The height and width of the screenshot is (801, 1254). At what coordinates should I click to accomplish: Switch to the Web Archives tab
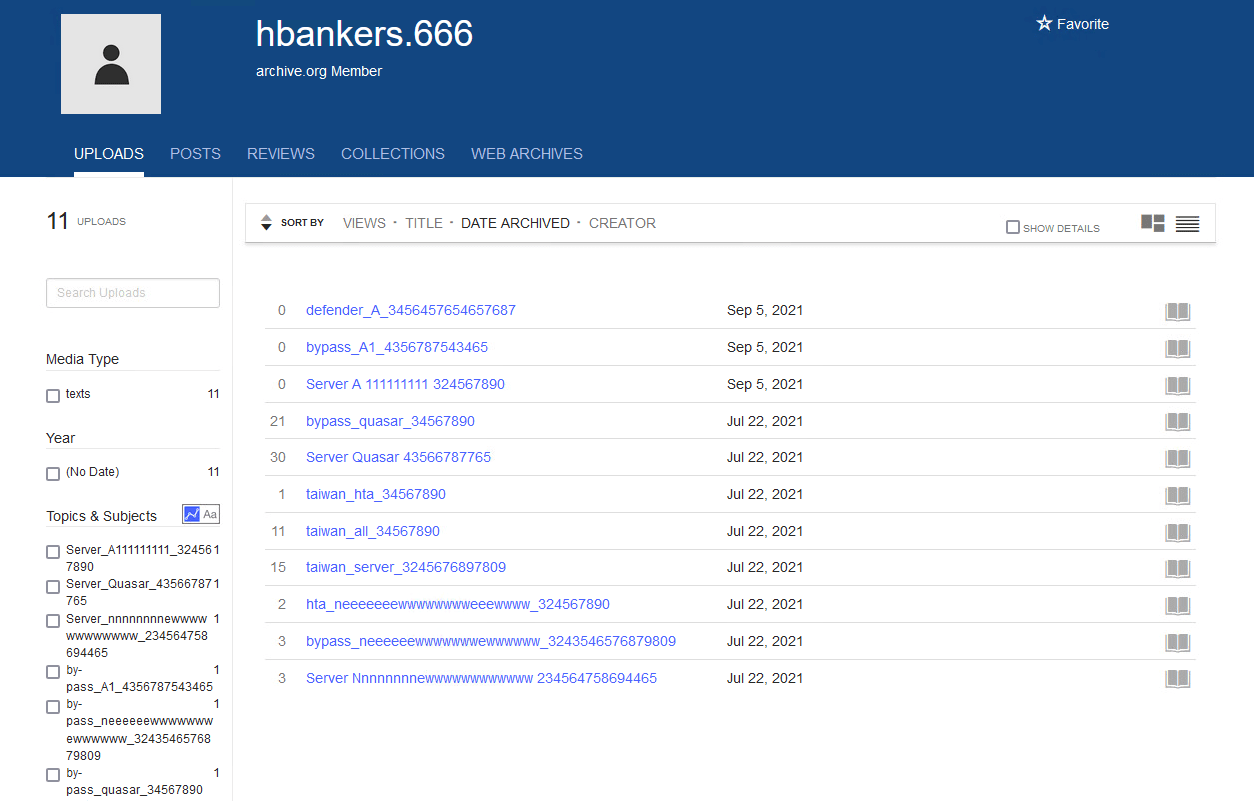527,154
